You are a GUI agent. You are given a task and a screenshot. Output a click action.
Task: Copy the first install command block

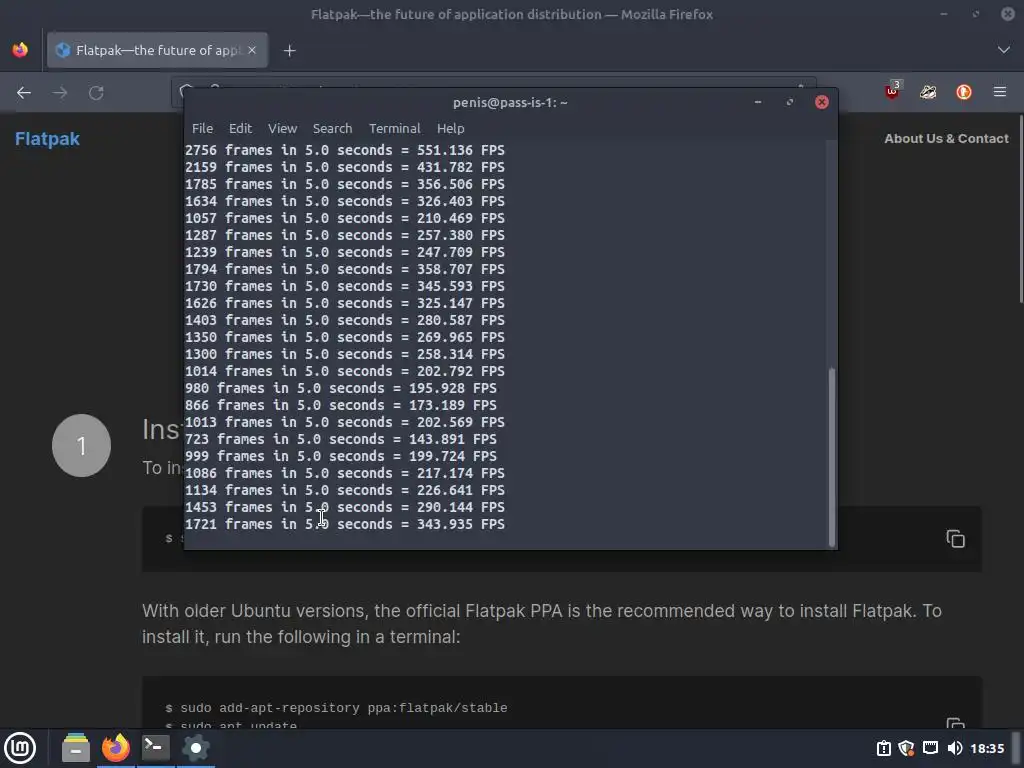pos(955,539)
